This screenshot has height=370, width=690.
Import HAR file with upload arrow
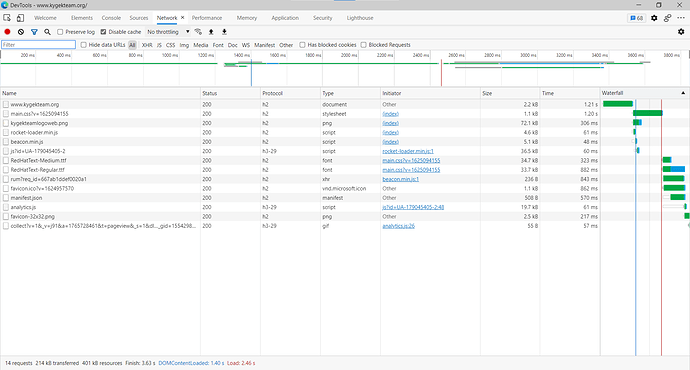pyautogui.click(x=211, y=32)
